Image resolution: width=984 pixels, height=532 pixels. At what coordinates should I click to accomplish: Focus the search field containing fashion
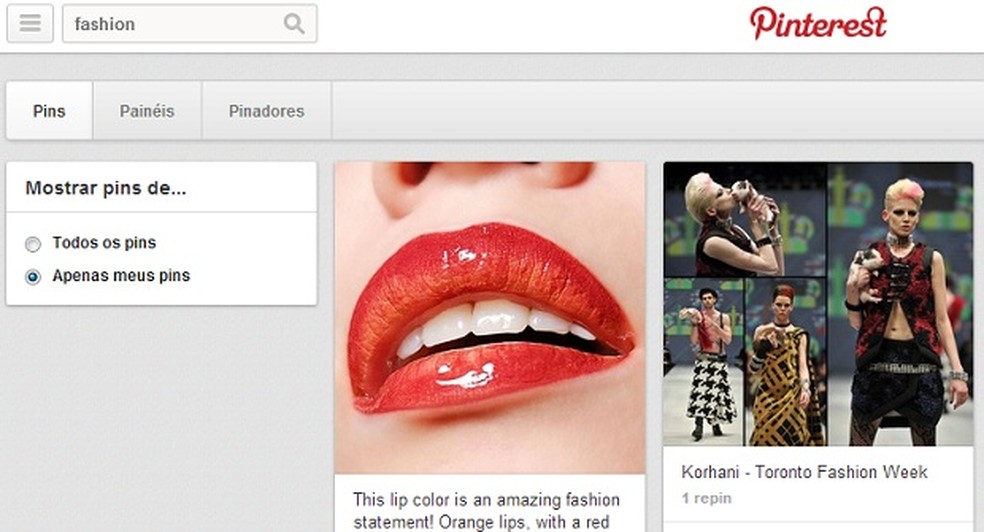190,24
